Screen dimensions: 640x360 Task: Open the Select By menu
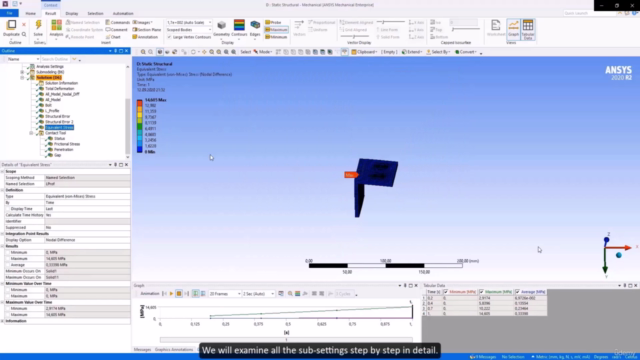[438, 52]
